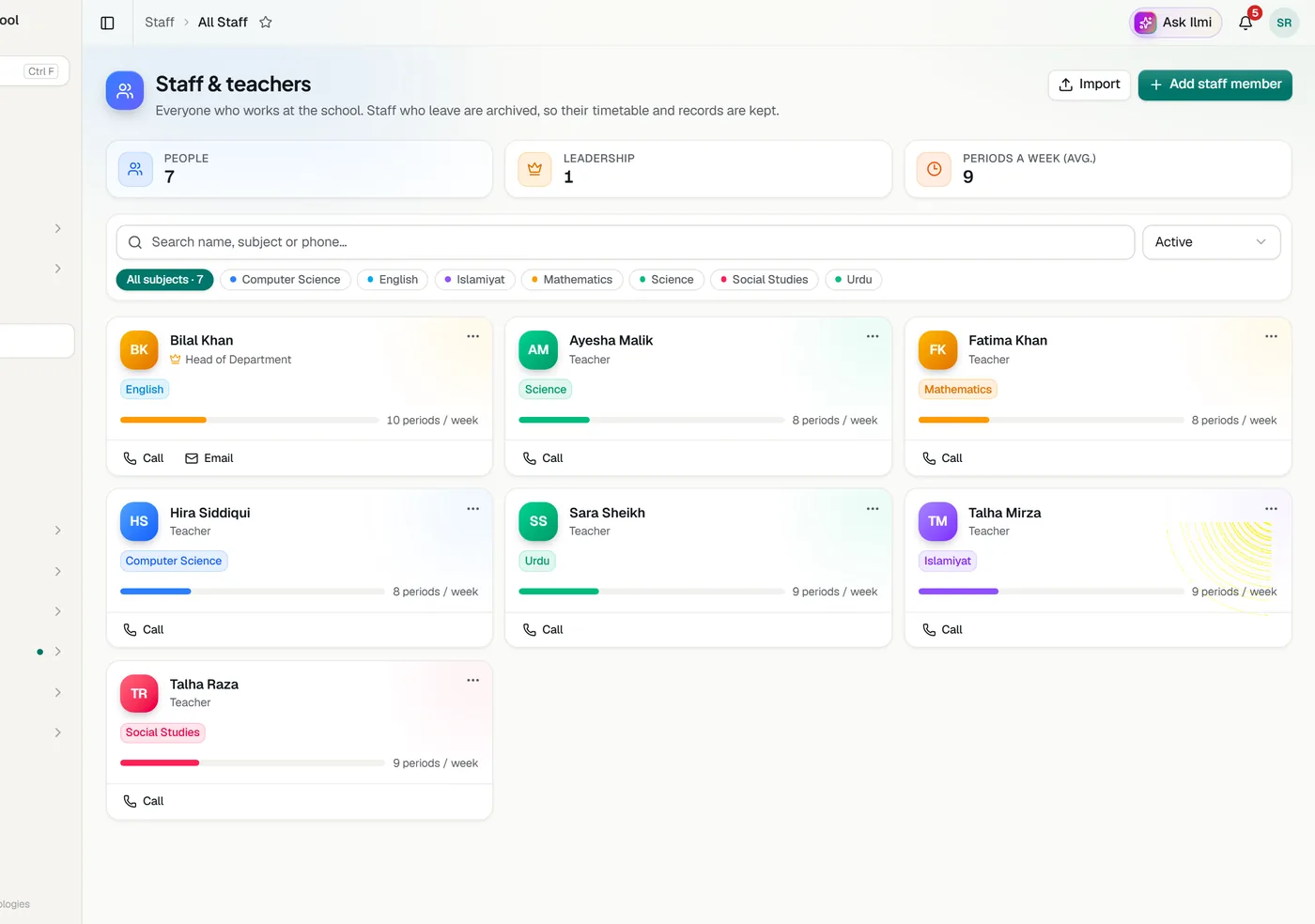Image resolution: width=1315 pixels, height=924 pixels.
Task: Click the People stat icon
Action: (x=135, y=169)
